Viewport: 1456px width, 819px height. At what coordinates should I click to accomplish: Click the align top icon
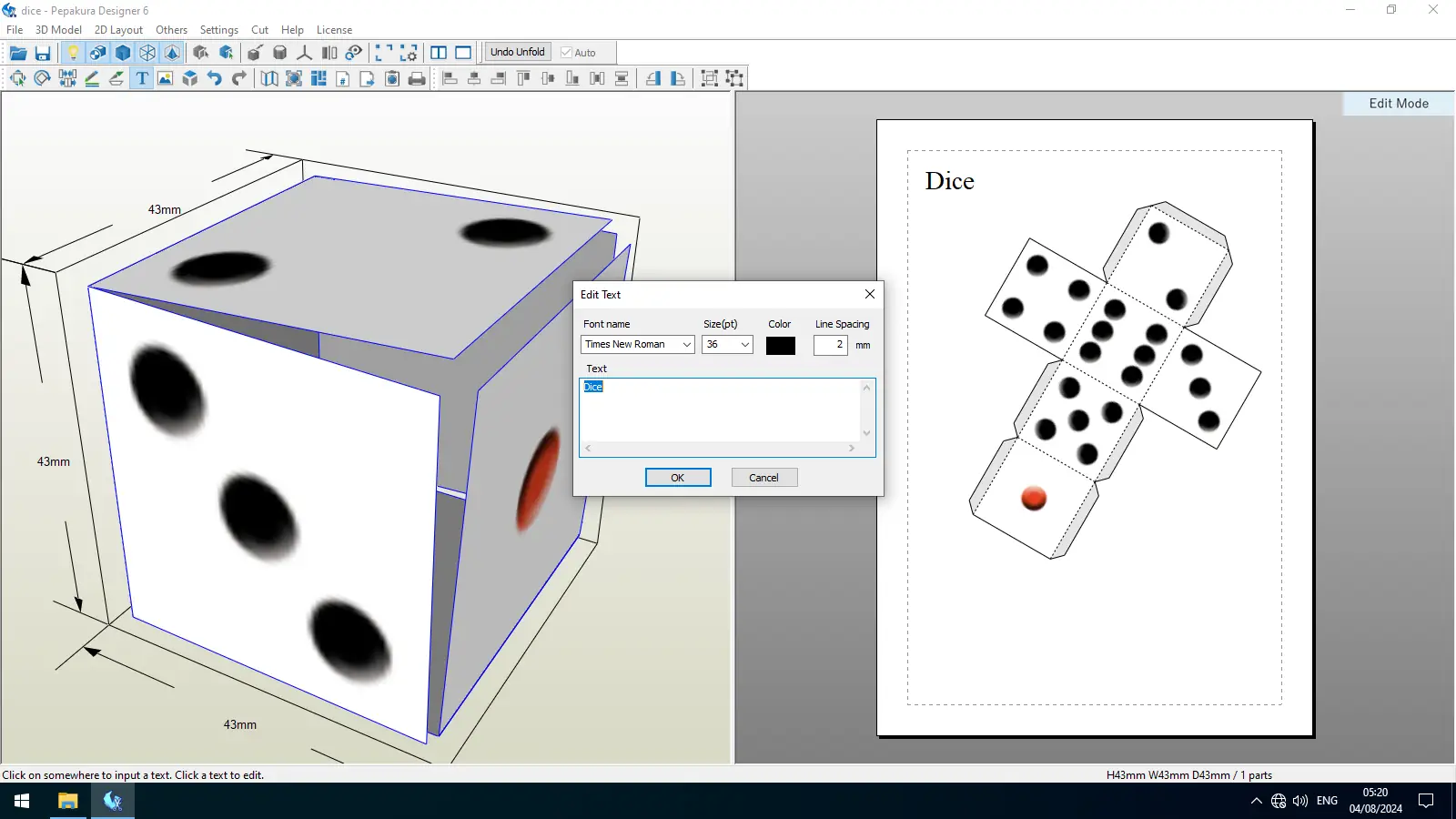click(x=523, y=78)
